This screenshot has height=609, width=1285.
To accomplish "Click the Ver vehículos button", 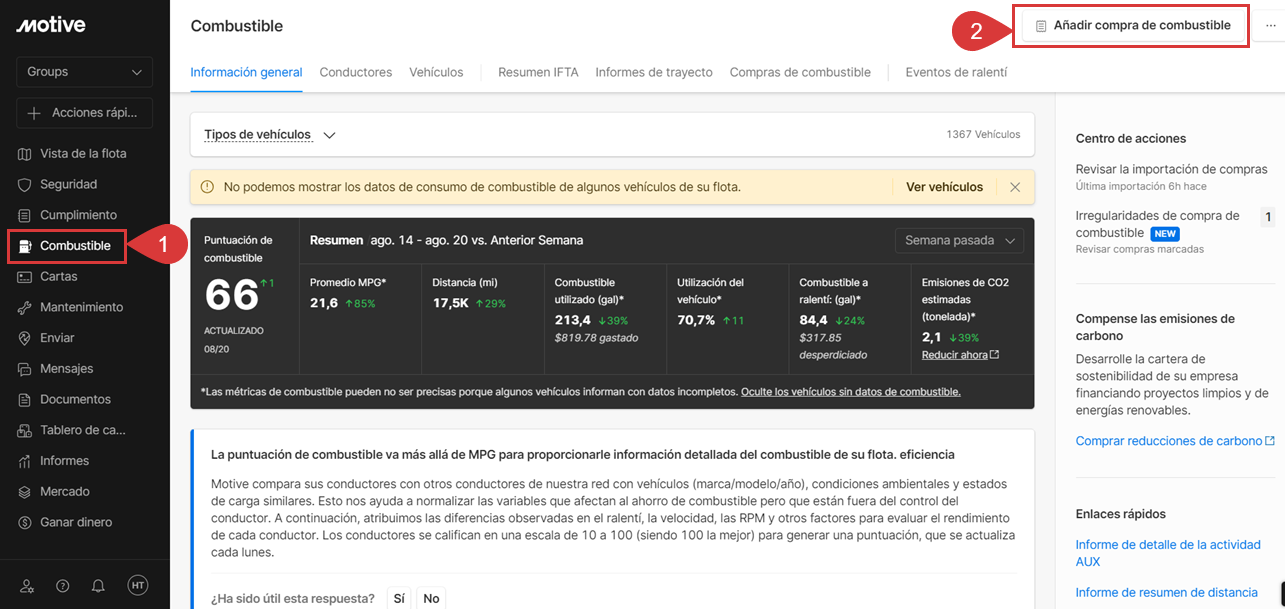I will pos(944,187).
